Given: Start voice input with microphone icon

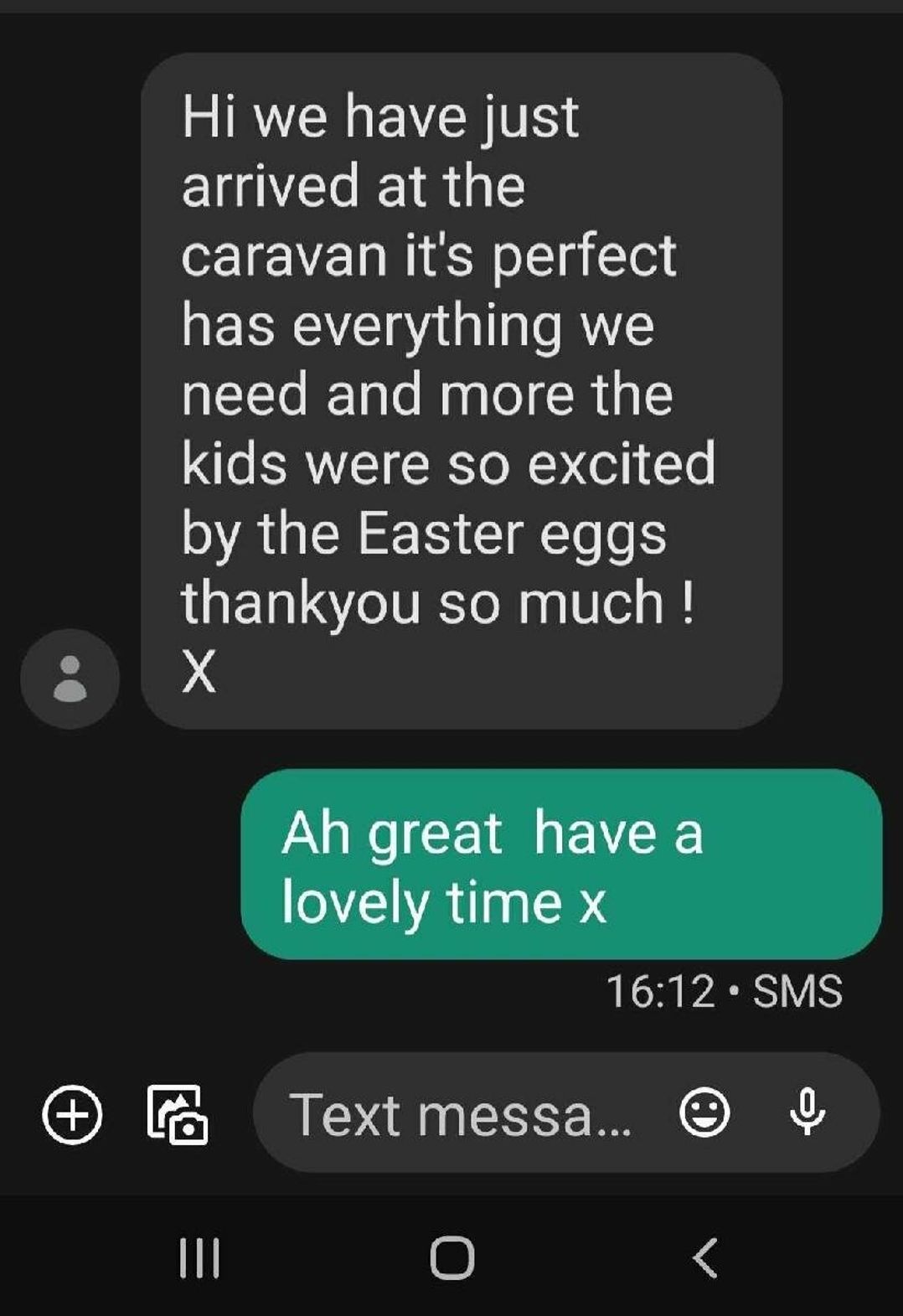Looking at the screenshot, I should 808,1112.
